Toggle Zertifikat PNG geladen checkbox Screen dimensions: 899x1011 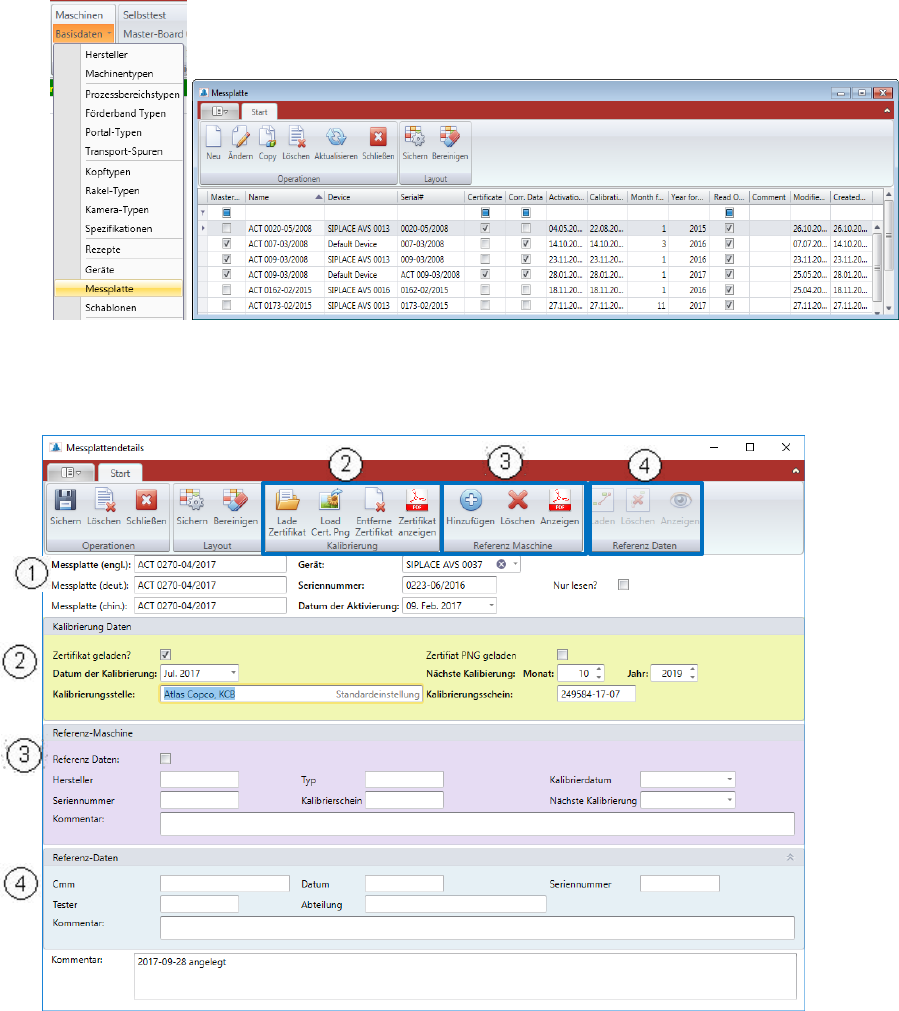click(x=562, y=655)
